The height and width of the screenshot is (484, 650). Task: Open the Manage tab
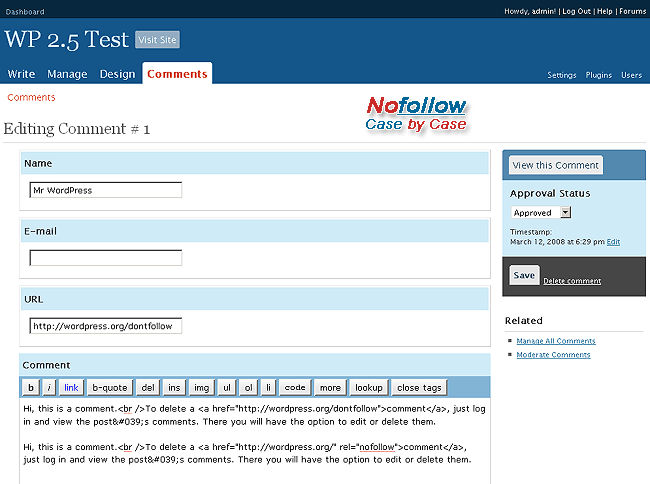(67, 74)
